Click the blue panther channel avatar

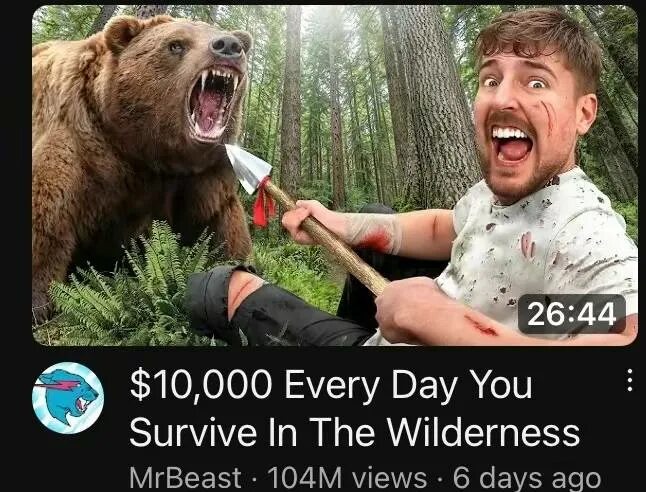point(68,398)
